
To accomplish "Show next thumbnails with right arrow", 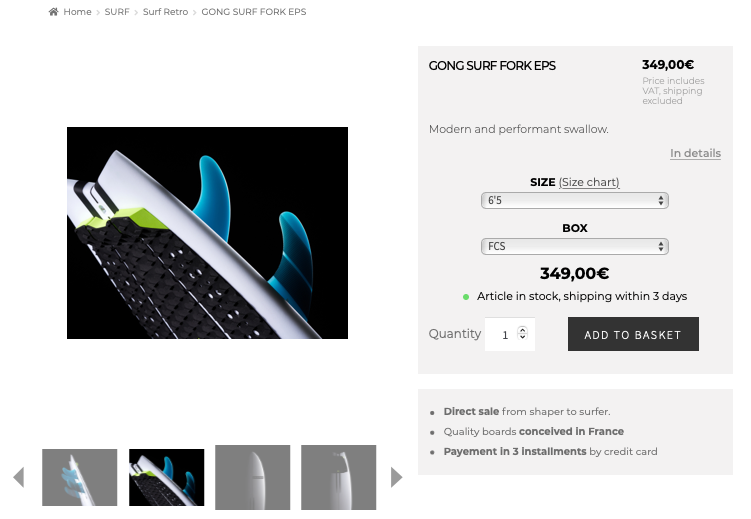I will [x=396, y=477].
